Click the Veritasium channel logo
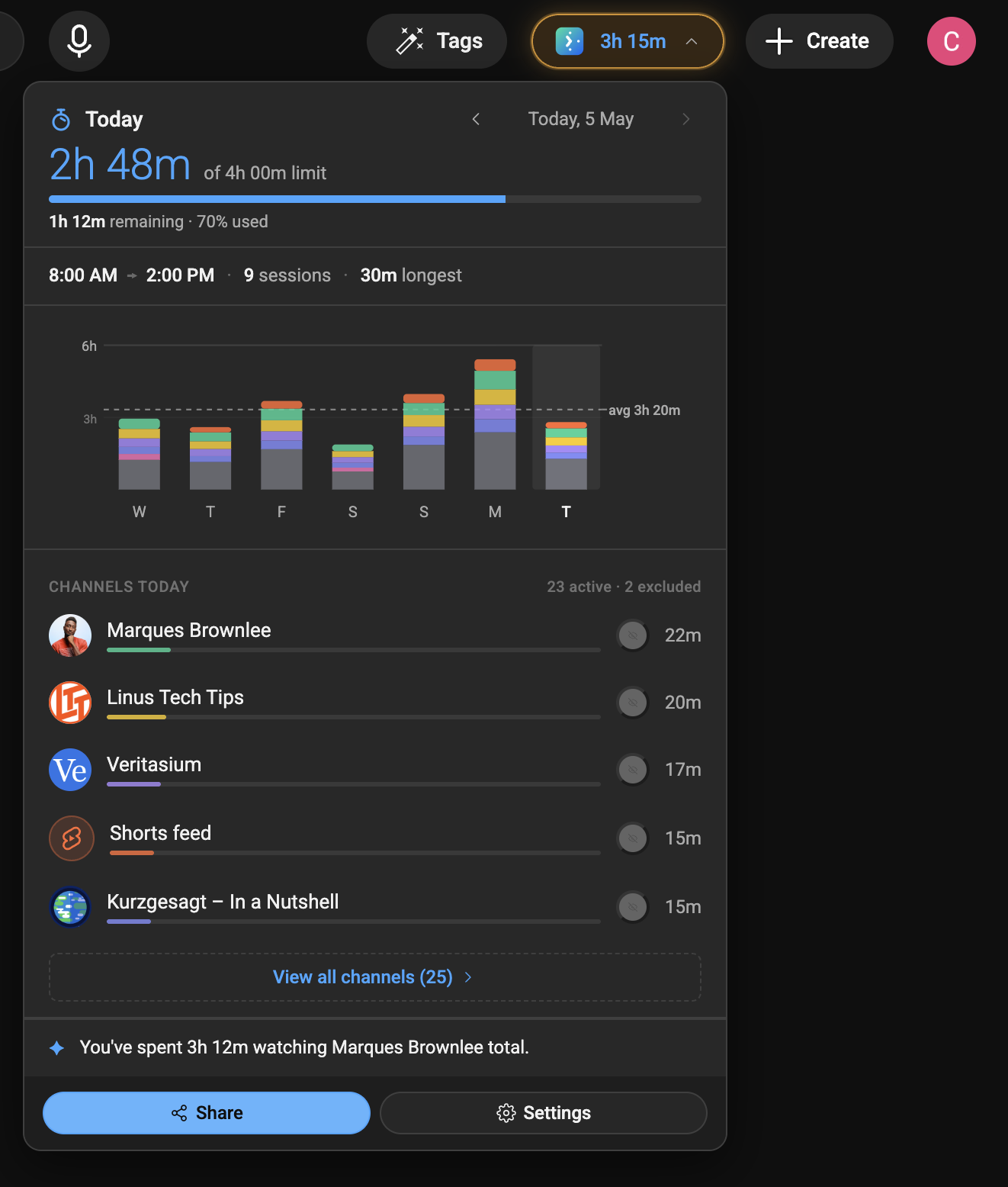This screenshot has width=1008, height=1187. (x=70, y=770)
